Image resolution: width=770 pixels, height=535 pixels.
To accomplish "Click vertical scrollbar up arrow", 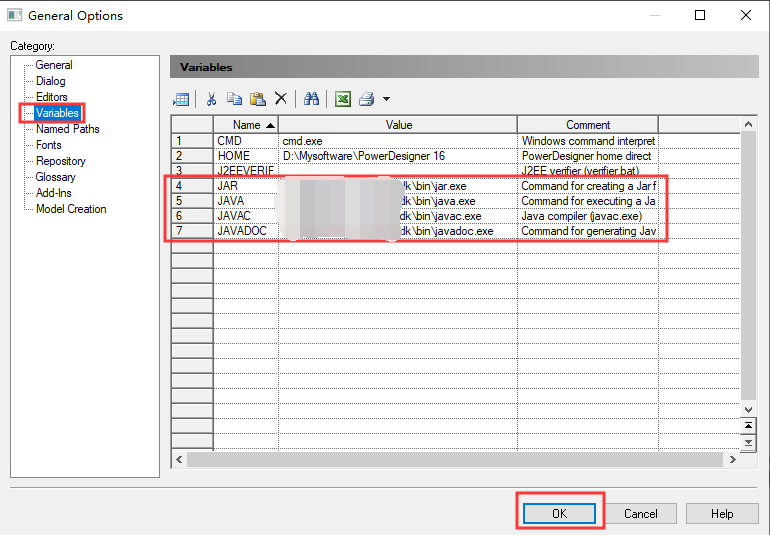I will click(748, 124).
